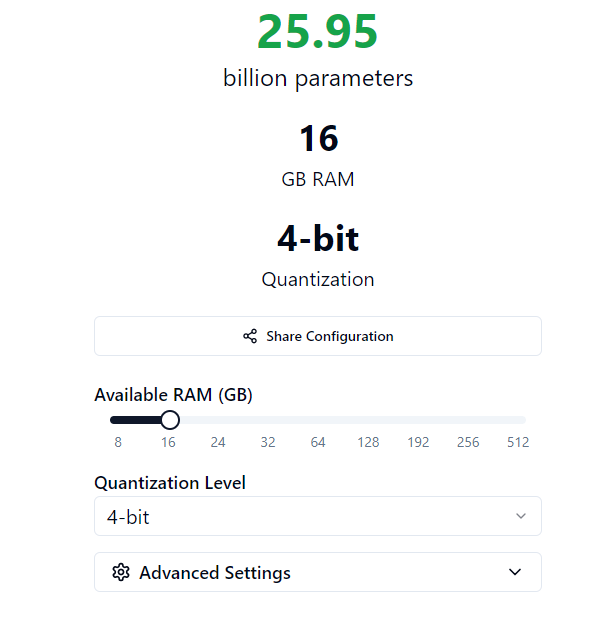This screenshot has width=603, height=619.
Task: Set RAM slider to the 256 GB mark
Action: point(468,420)
